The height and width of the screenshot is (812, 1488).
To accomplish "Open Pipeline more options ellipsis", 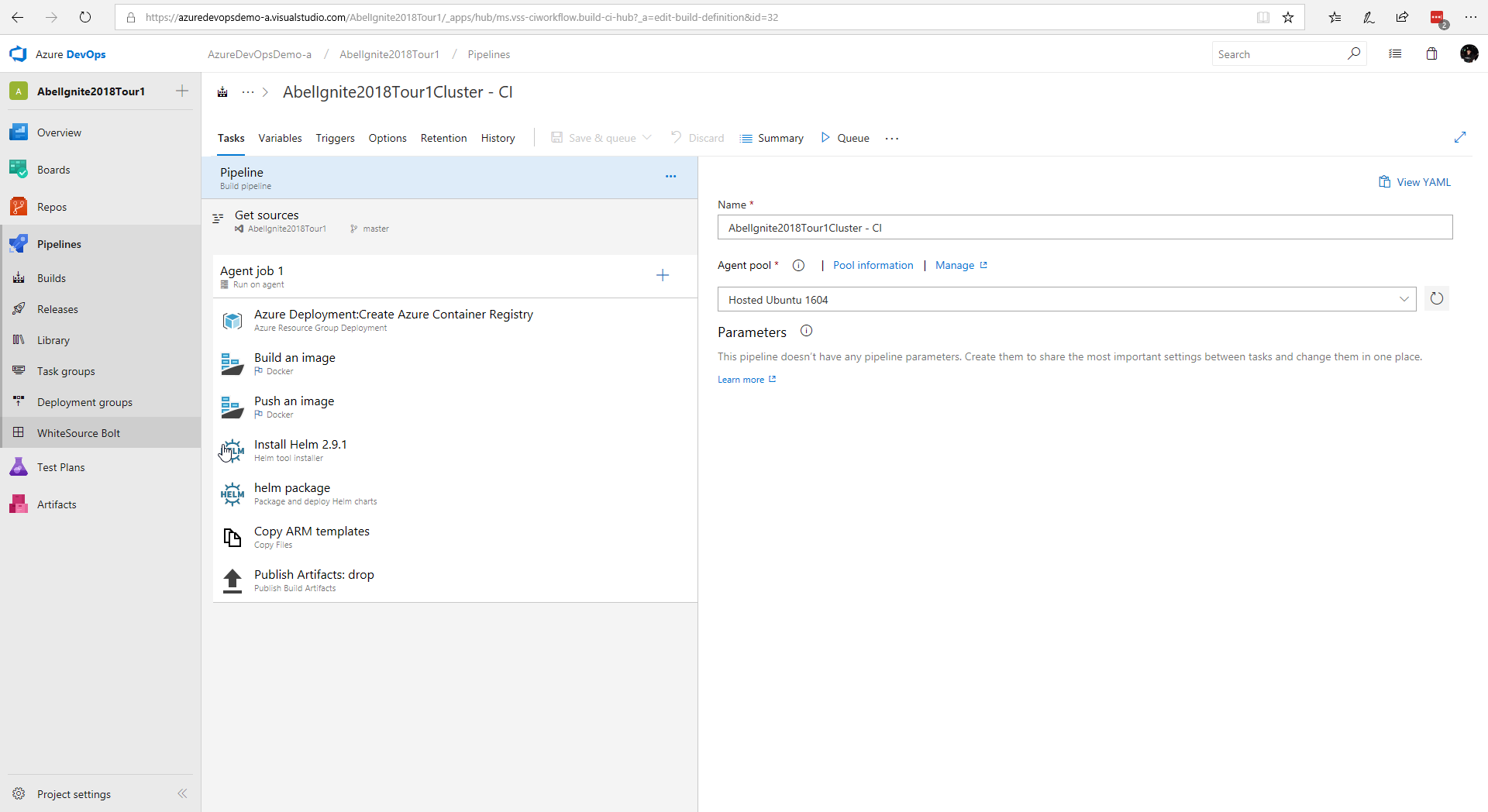I will tap(670, 177).
